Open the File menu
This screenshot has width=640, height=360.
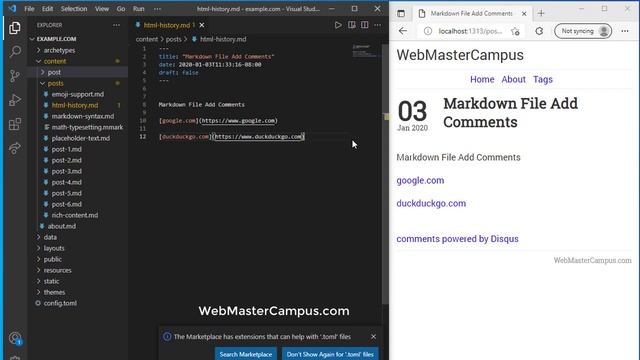pyautogui.click(x=29, y=9)
